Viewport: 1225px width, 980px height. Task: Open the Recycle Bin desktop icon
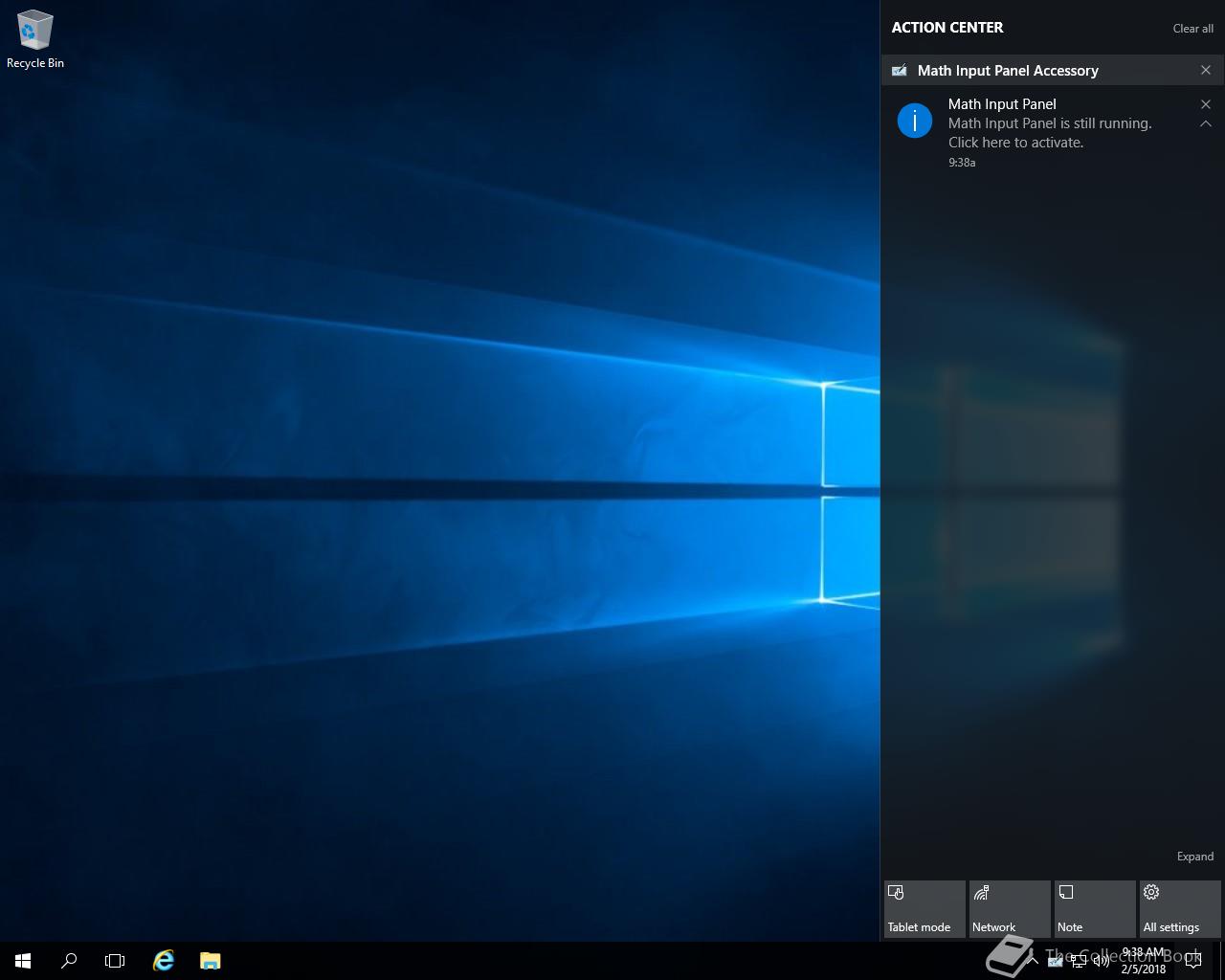click(34, 40)
